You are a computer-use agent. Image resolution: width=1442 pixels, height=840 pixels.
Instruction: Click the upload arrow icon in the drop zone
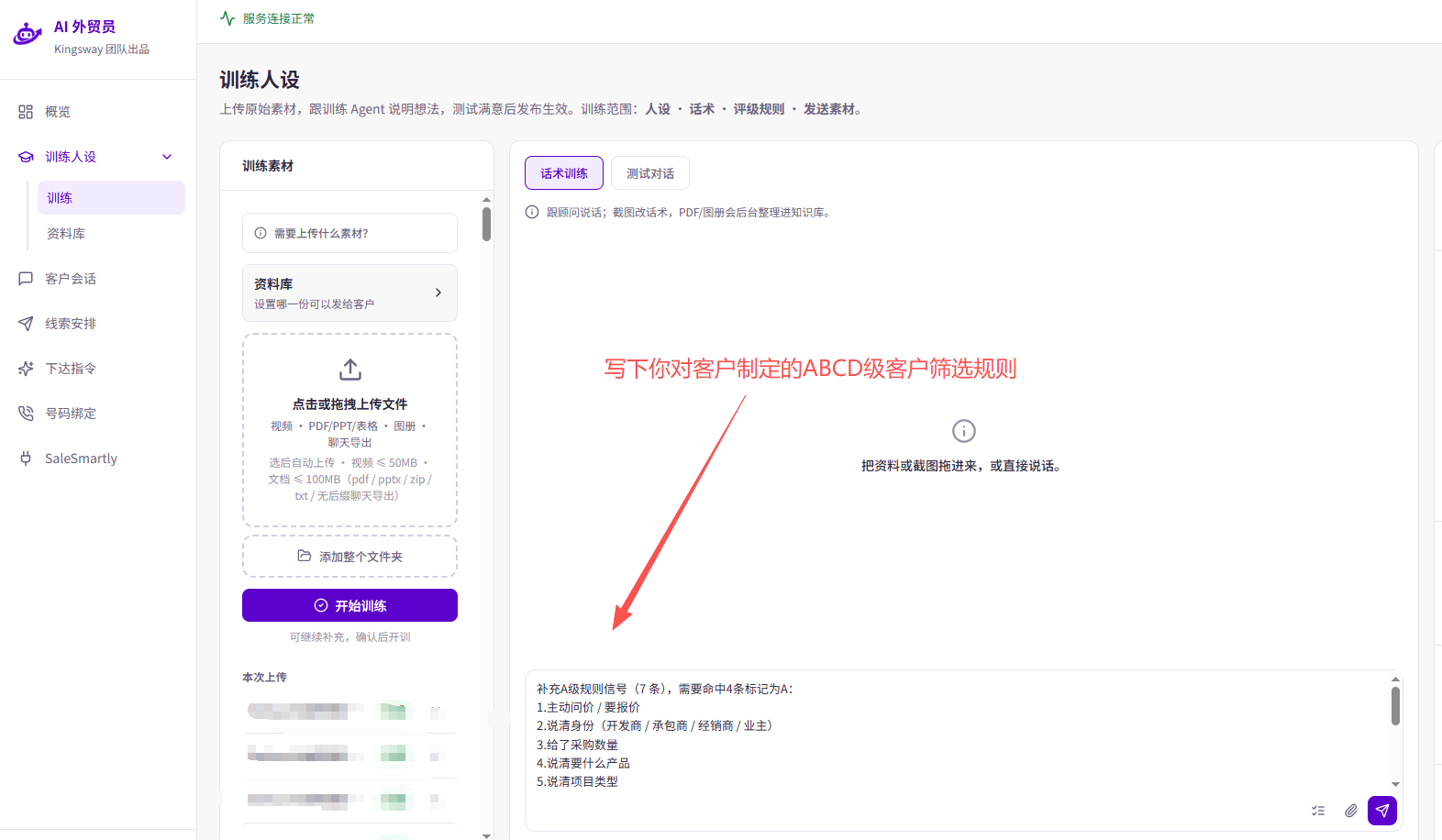(x=350, y=370)
